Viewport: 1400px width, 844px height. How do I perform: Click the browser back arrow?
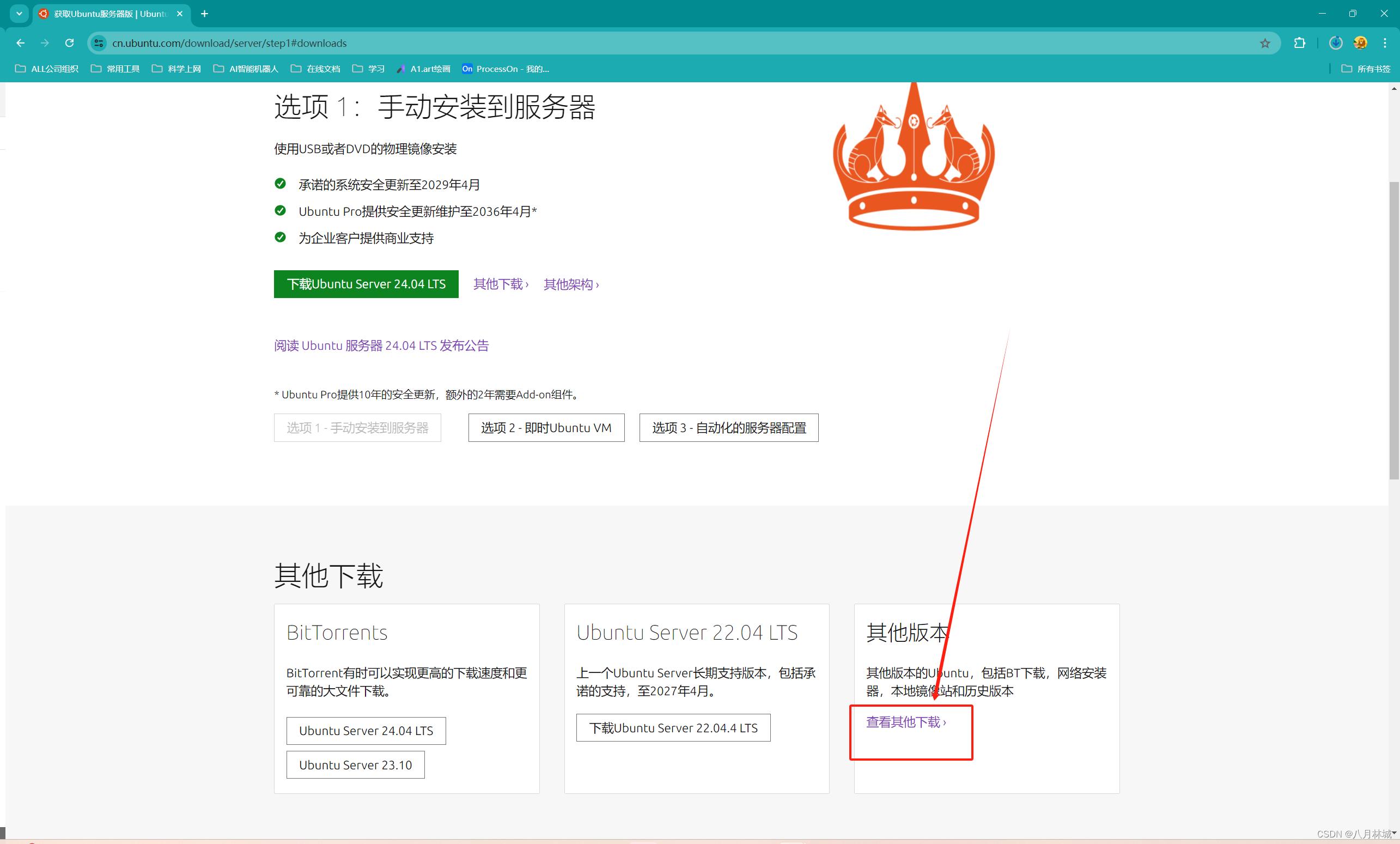(x=21, y=43)
